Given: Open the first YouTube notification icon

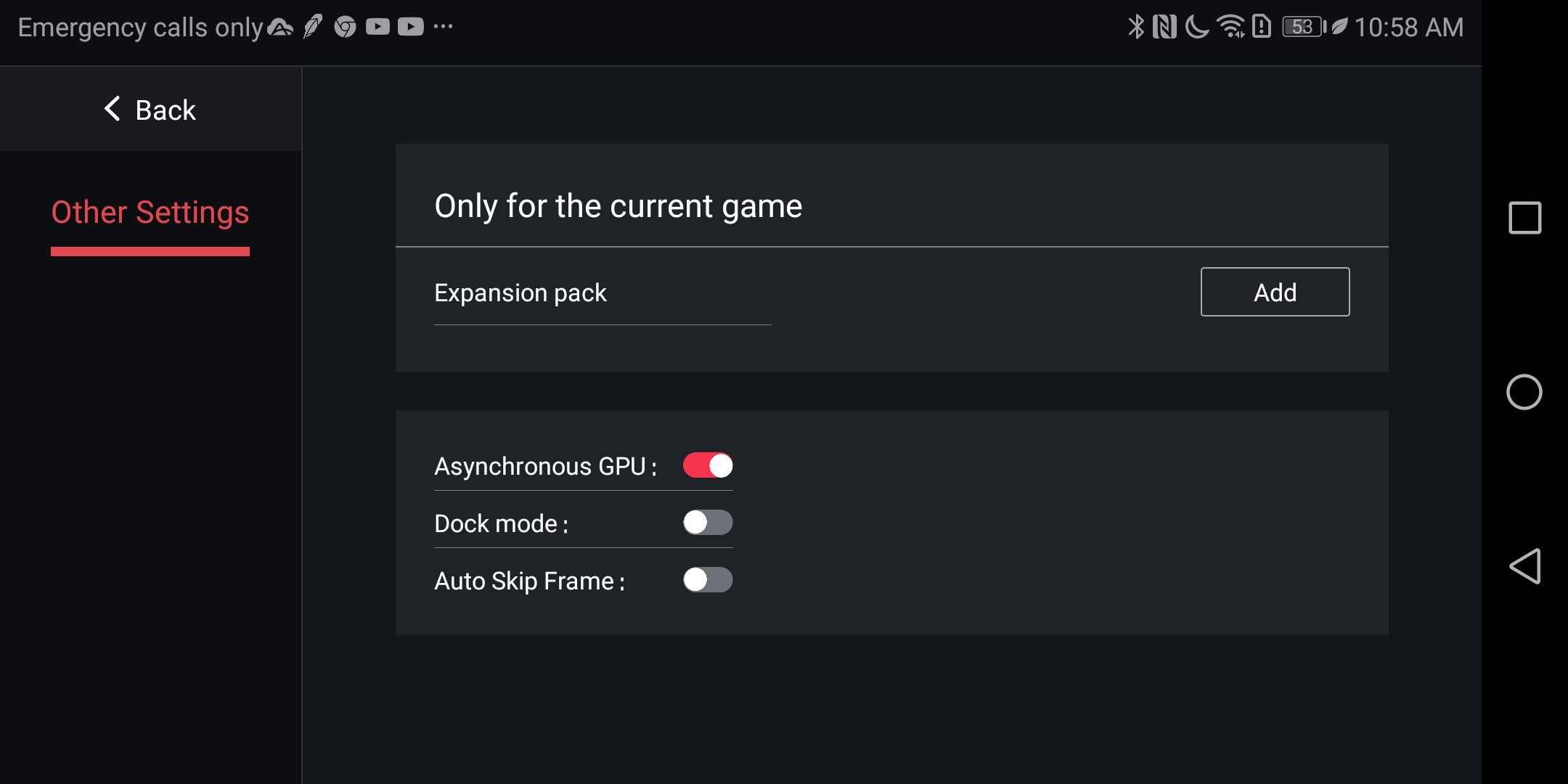Looking at the screenshot, I should pyautogui.click(x=377, y=27).
